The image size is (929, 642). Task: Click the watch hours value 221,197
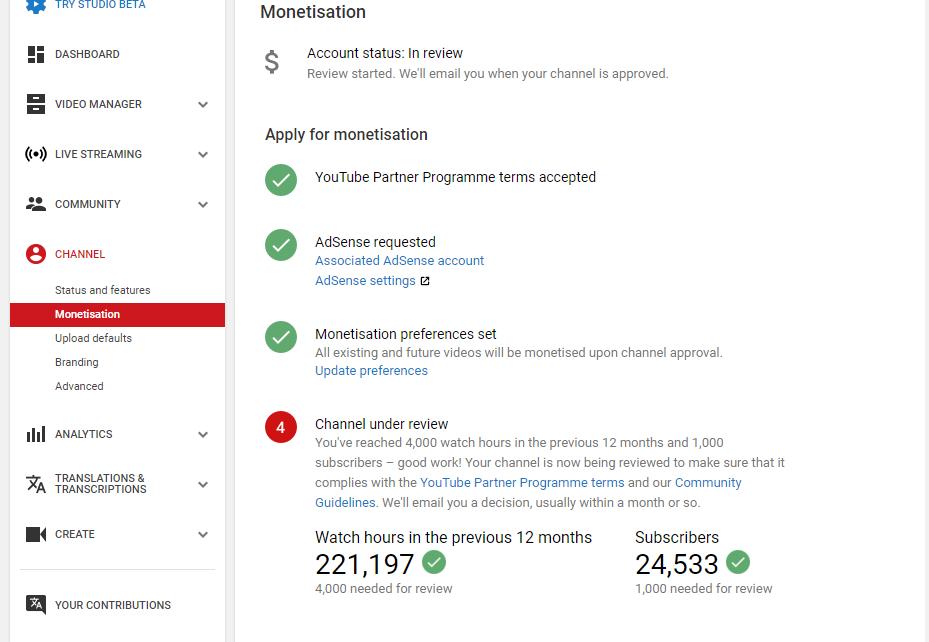364,564
